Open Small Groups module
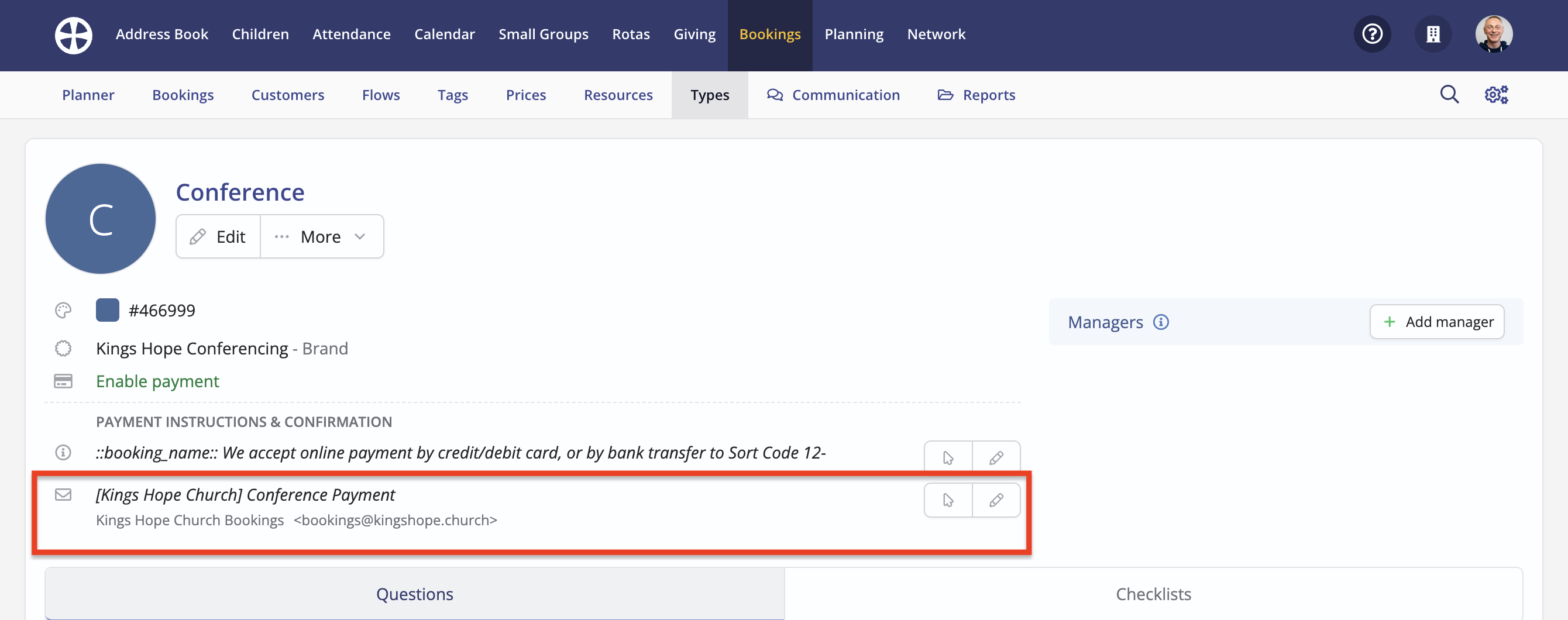Image resolution: width=1568 pixels, height=620 pixels. (x=544, y=34)
